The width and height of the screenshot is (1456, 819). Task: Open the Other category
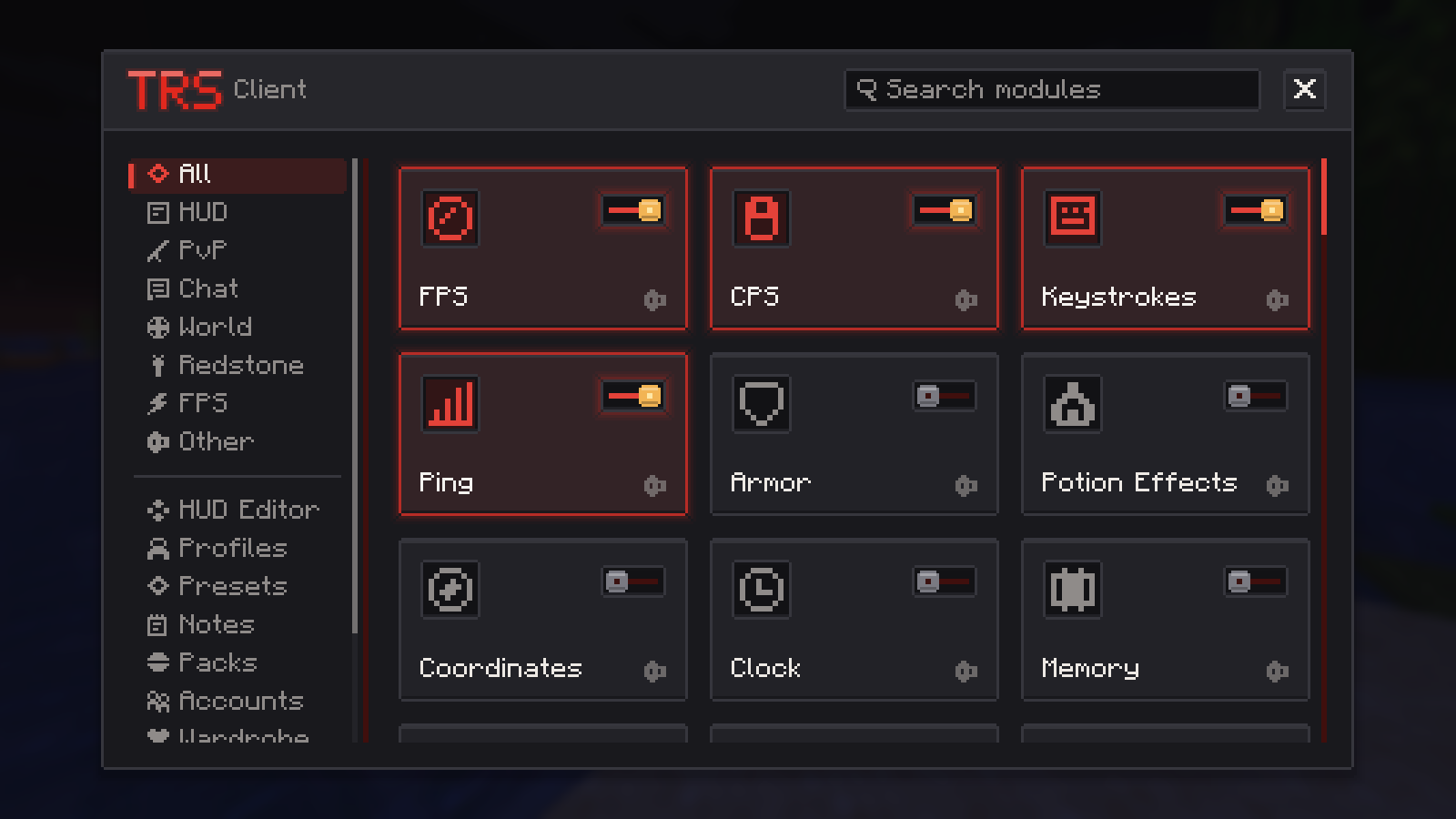pos(238,441)
